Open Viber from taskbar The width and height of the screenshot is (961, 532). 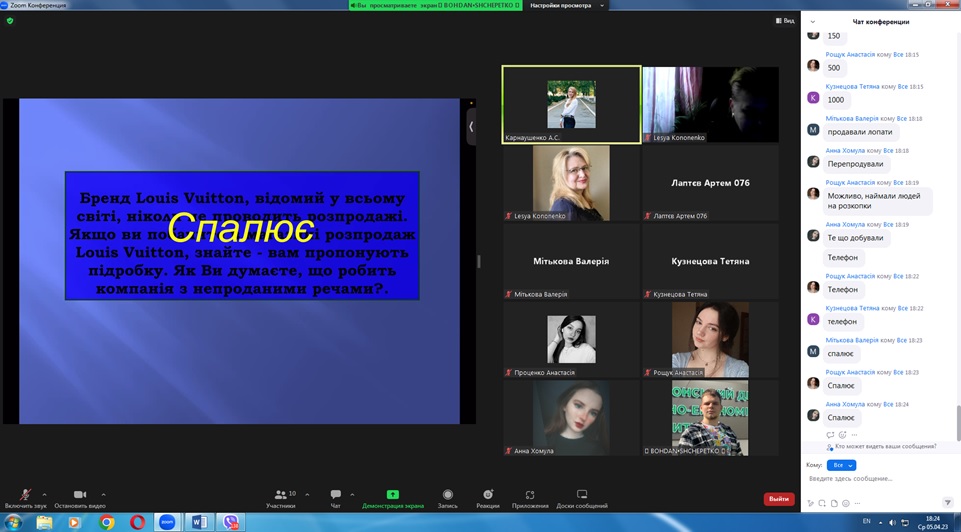point(230,522)
